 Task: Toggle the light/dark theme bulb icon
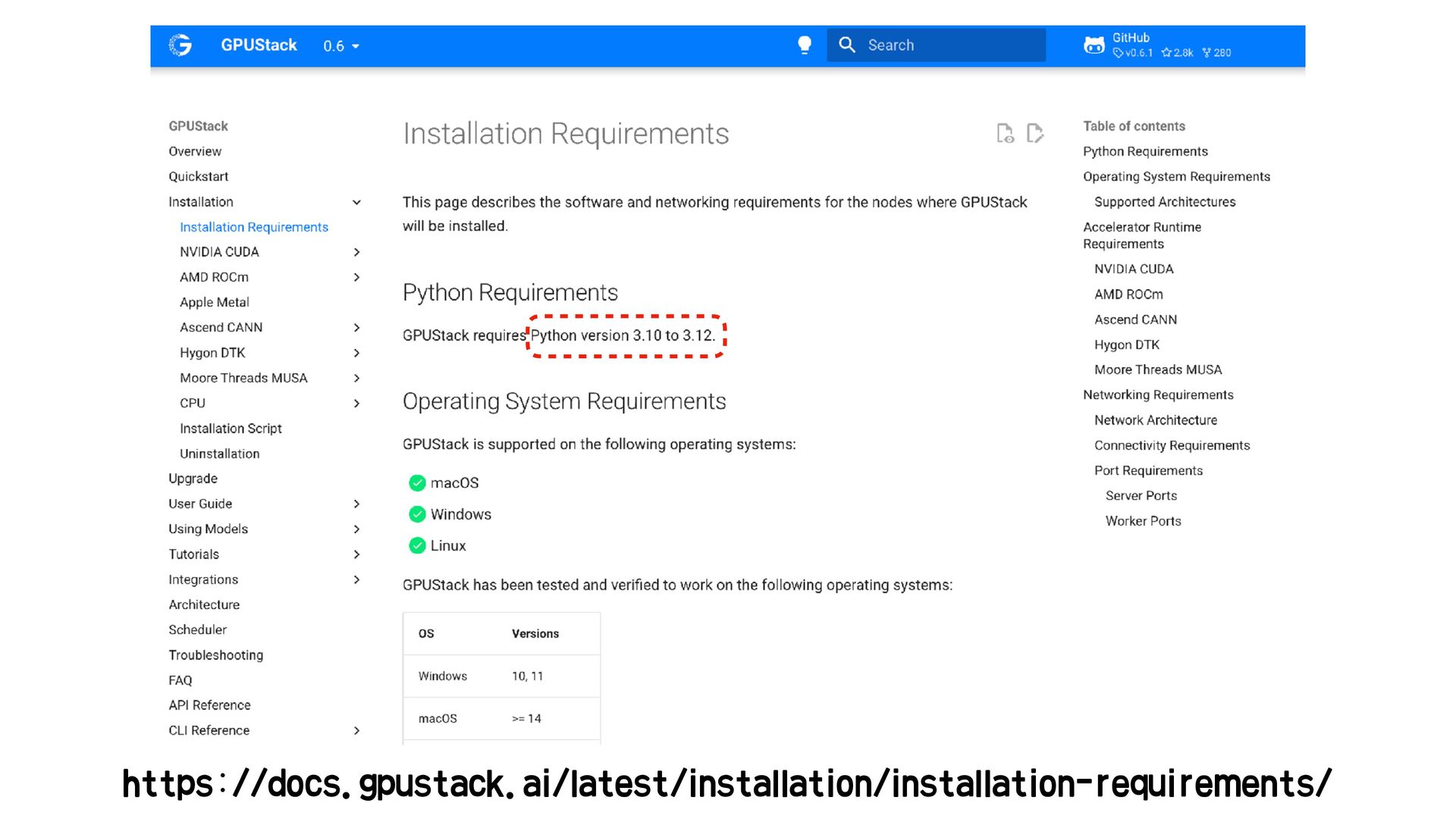click(x=805, y=45)
